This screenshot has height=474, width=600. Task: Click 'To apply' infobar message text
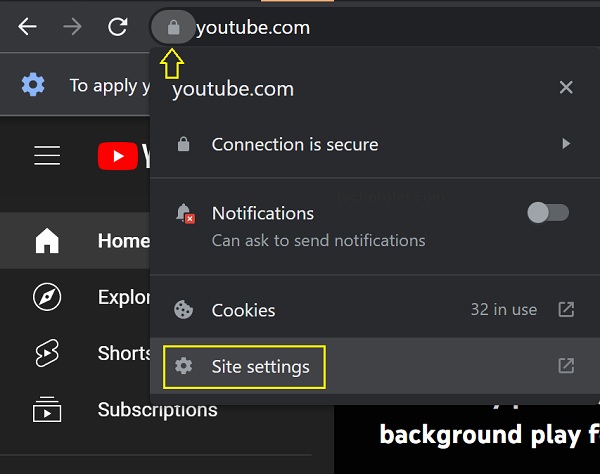[110, 86]
